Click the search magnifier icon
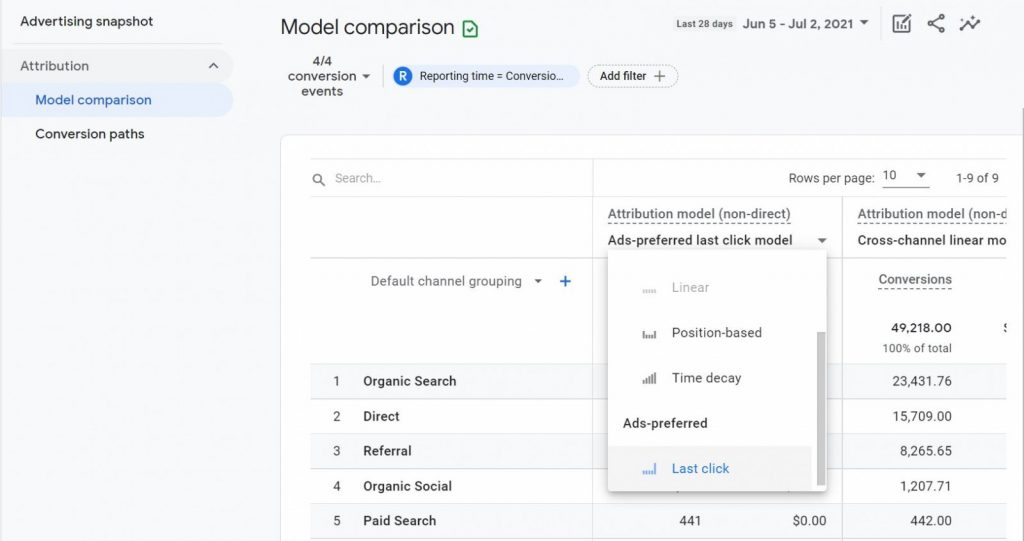Screen dimensions: 1024x541 (x=319, y=179)
